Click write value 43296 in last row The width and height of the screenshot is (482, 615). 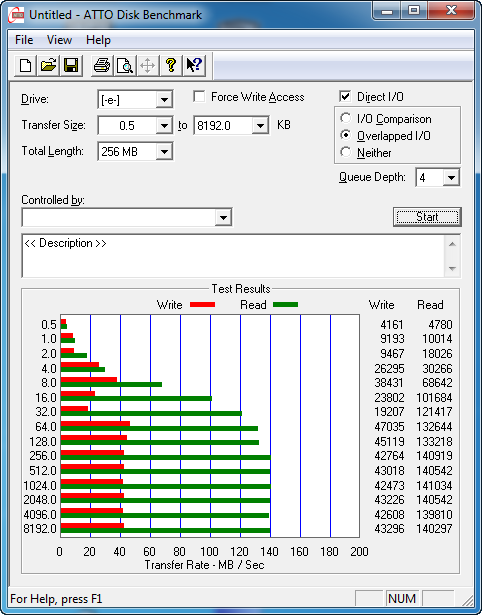point(389,529)
